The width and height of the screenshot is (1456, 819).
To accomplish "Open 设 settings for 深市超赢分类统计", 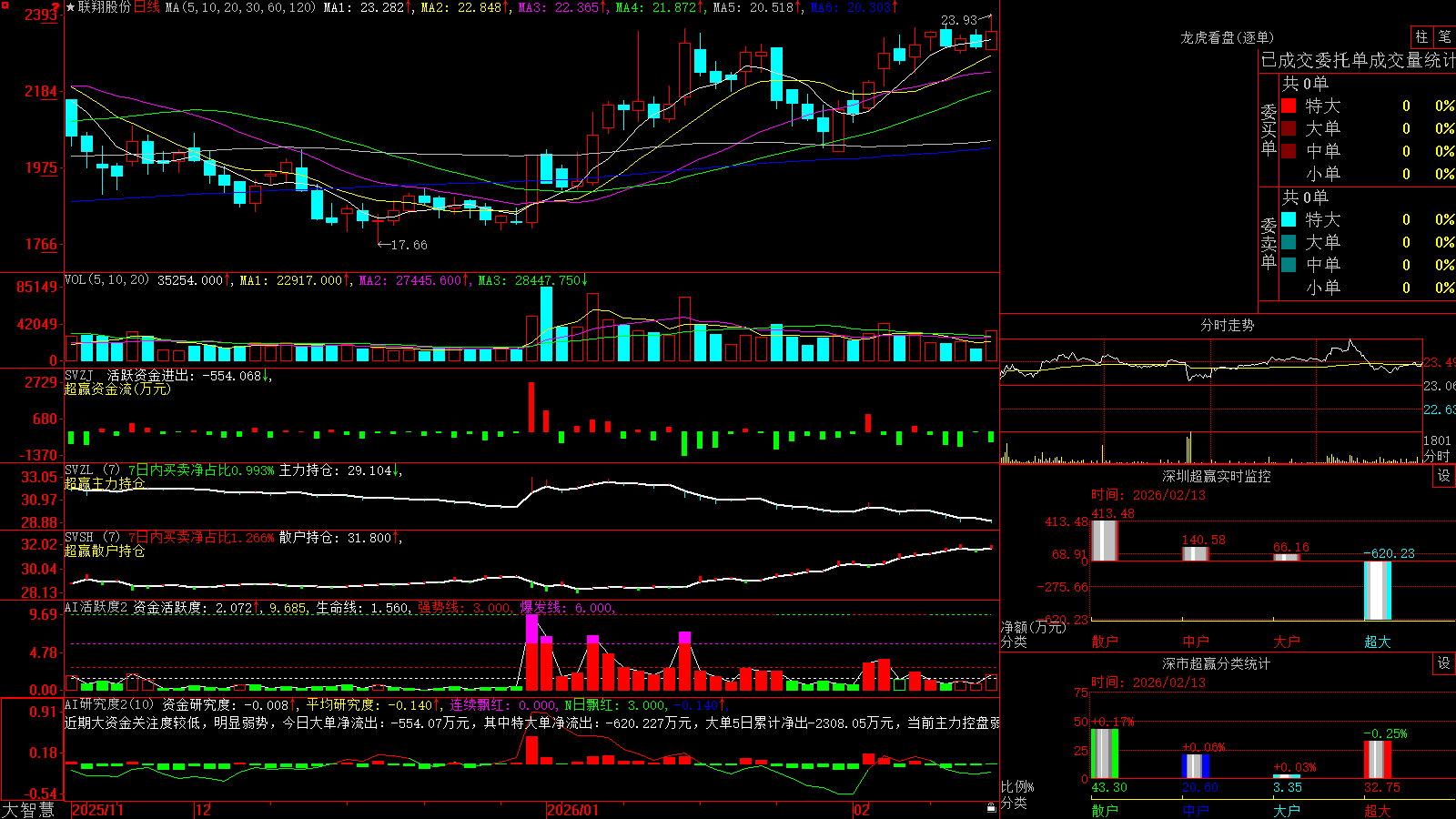I will tap(1444, 663).
